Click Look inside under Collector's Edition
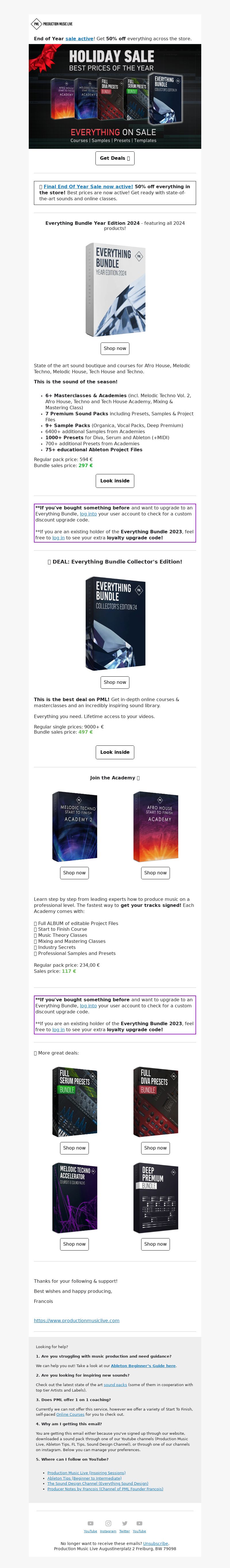Screen dimensions: 230x1568 point(115,752)
